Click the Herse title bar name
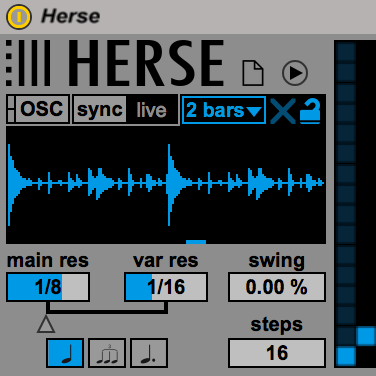The image size is (376, 376). tap(70, 16)
